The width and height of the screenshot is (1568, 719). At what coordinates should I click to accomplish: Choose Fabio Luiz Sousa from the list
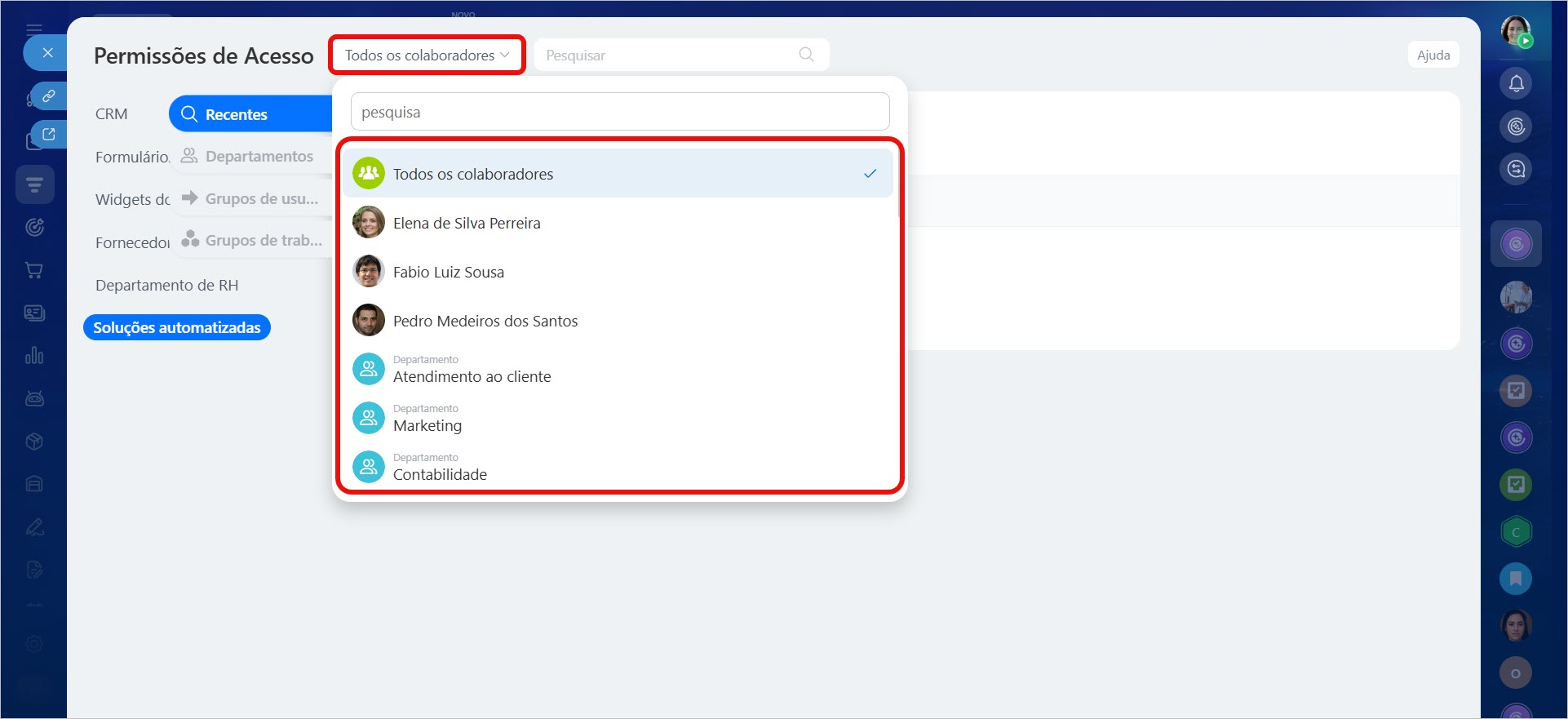pyautogui.click(x=448, y=273)
